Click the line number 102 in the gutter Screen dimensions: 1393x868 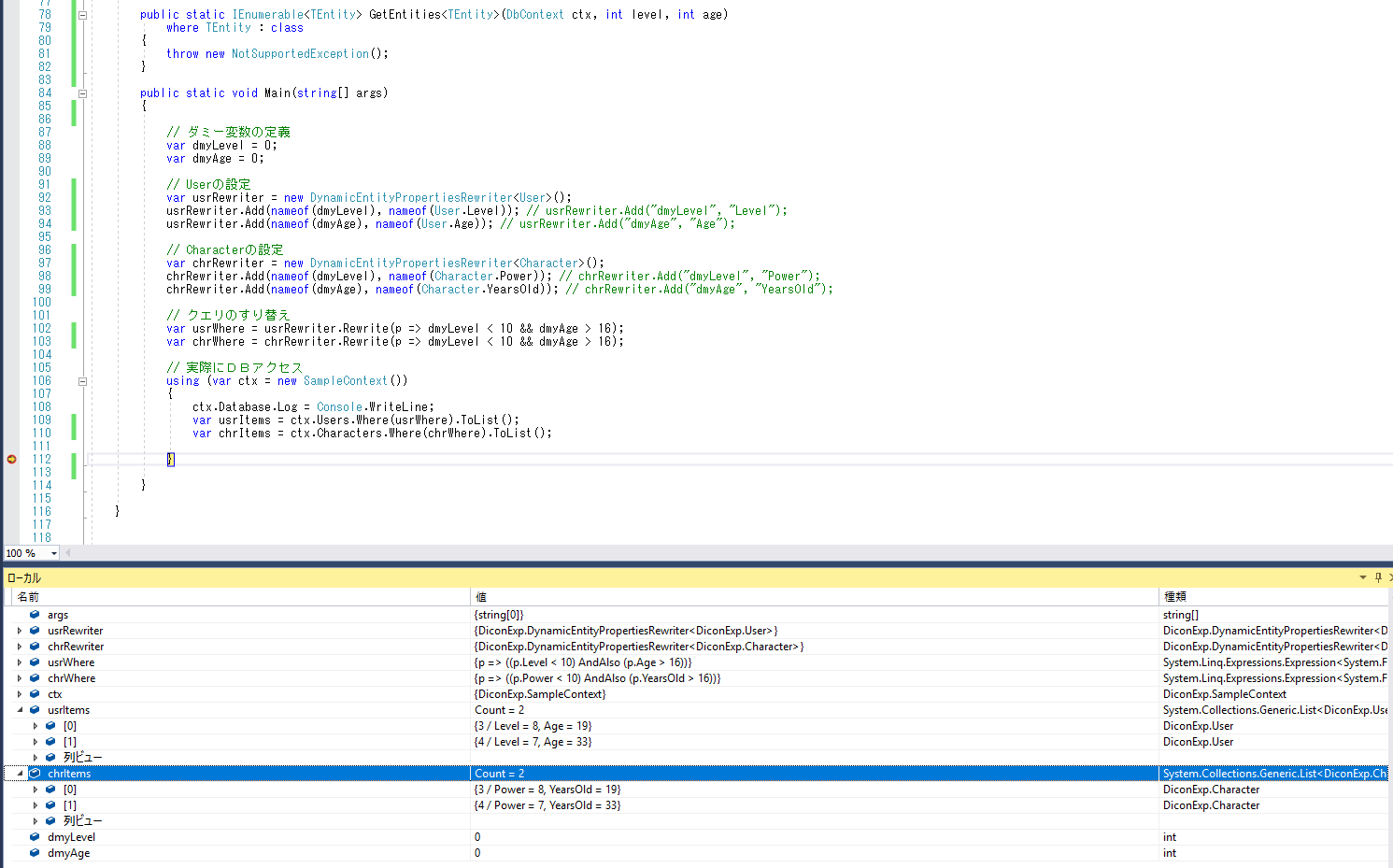pos(42,329)
